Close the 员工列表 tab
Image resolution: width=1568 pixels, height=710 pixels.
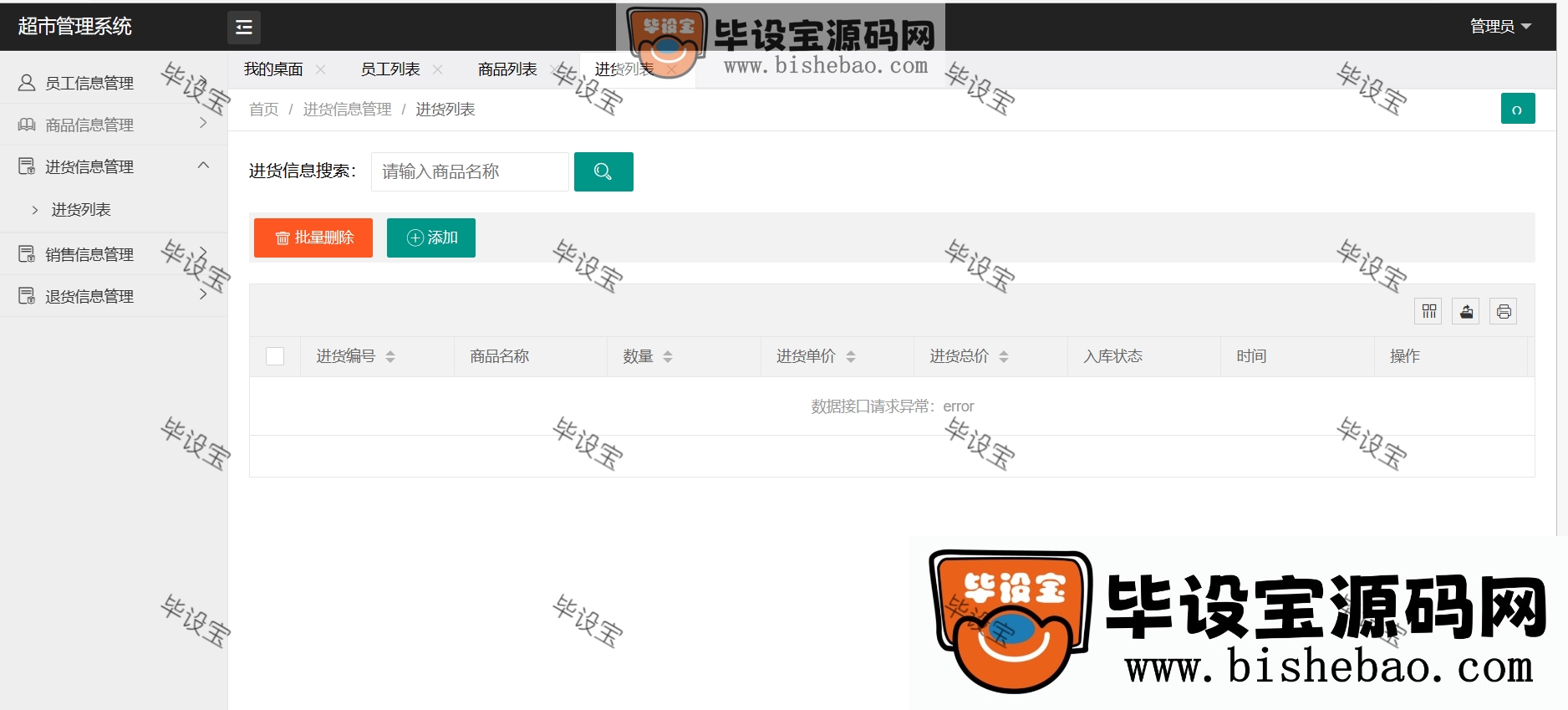click(438, 69)
